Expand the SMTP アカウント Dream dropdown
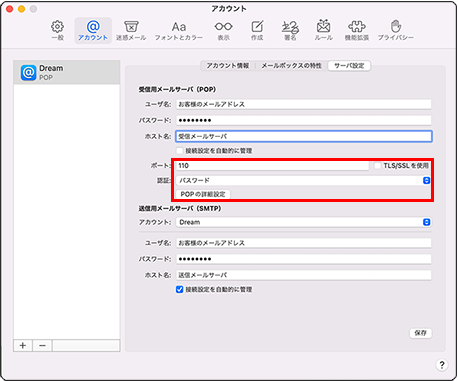The image size is (458, 381). 303,222
